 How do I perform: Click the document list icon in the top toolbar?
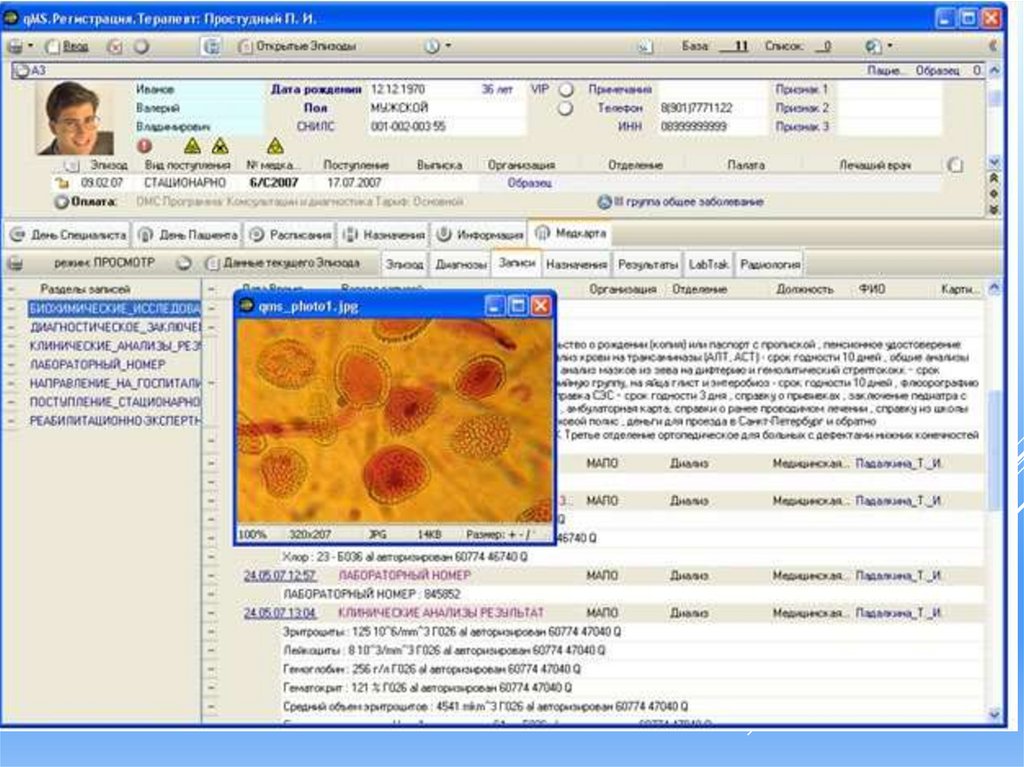pyautogui.click(x=211, y=46)
